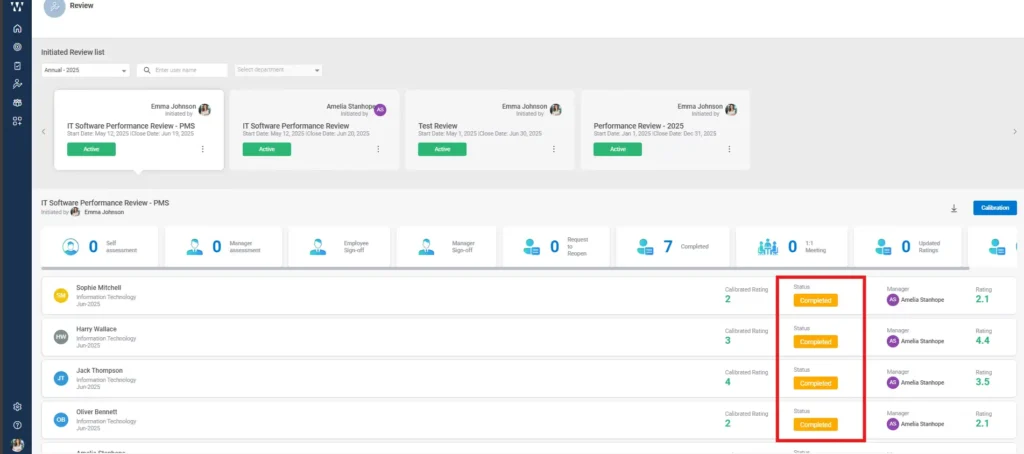
Task: Click the search magnifier icon
Action: (x=147, y=70)
